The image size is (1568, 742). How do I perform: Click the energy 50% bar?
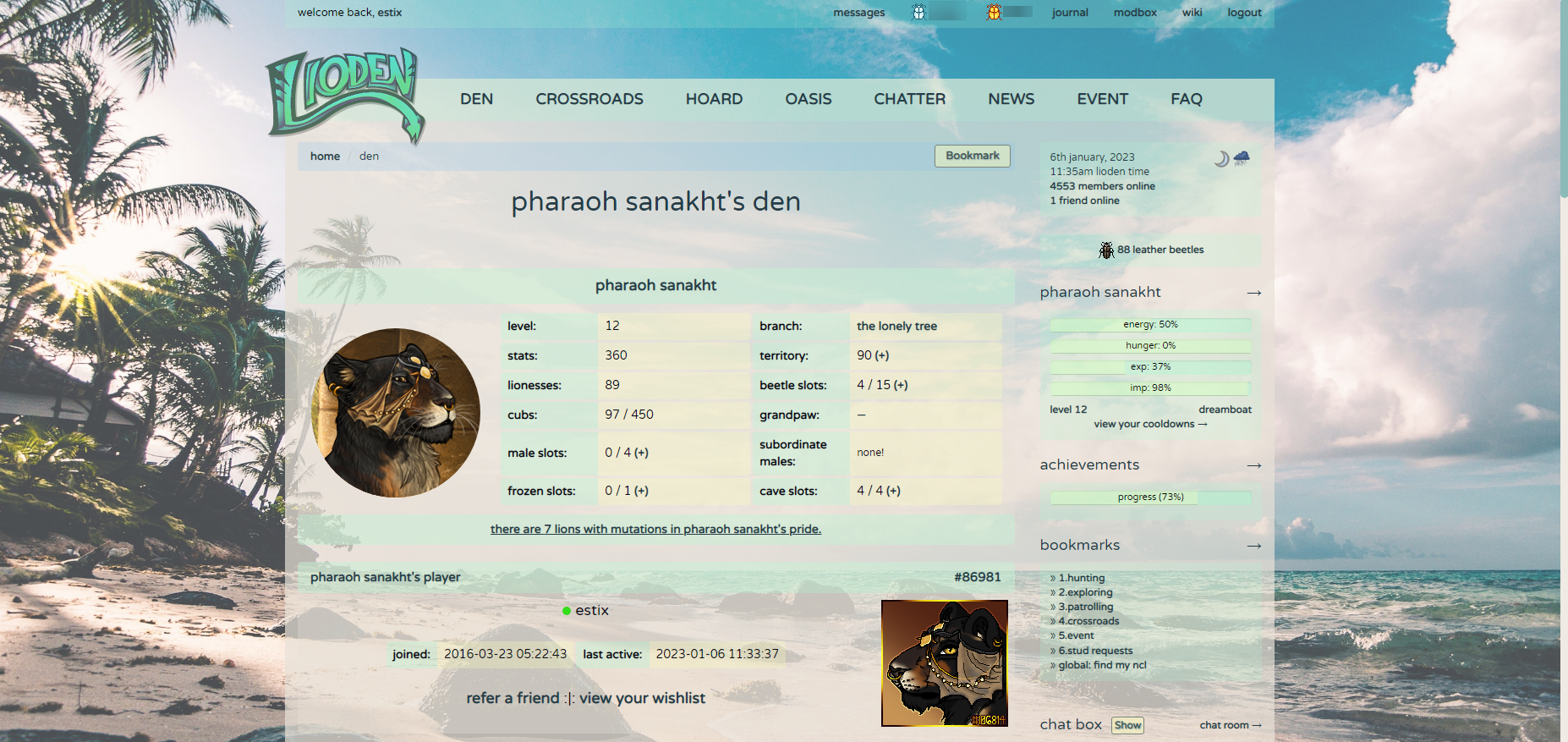pyautogui.click(x=1150, y=325)
